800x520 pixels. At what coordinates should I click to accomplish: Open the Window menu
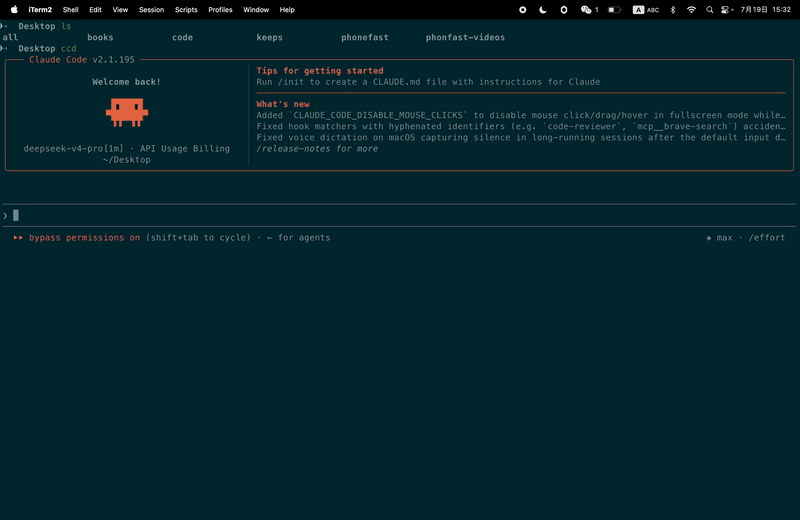pyautogui.click(x=256, y=10)
